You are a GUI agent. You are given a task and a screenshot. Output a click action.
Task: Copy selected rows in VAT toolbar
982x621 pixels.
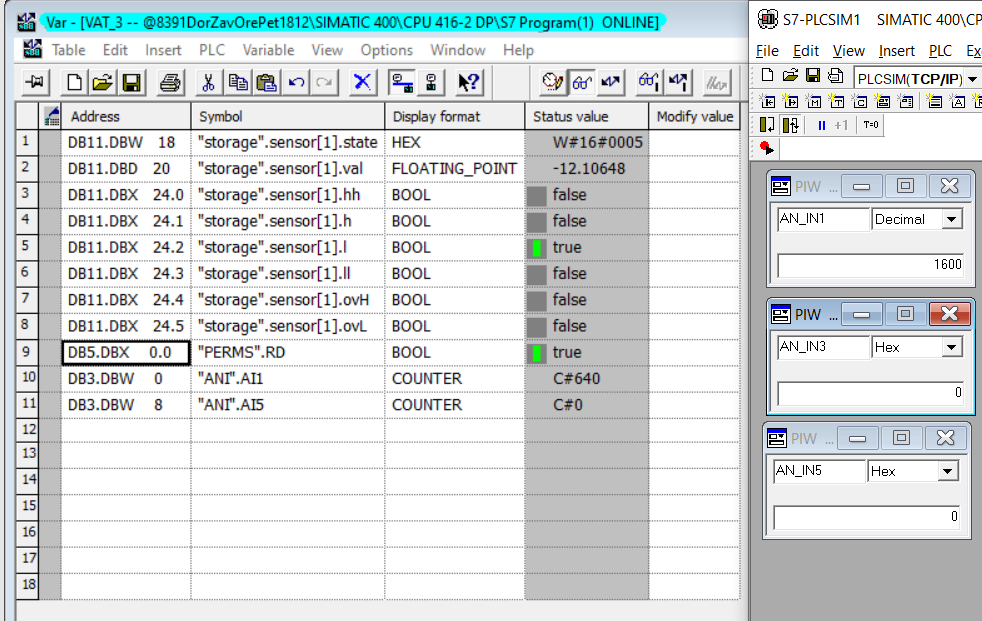point(237,83)
